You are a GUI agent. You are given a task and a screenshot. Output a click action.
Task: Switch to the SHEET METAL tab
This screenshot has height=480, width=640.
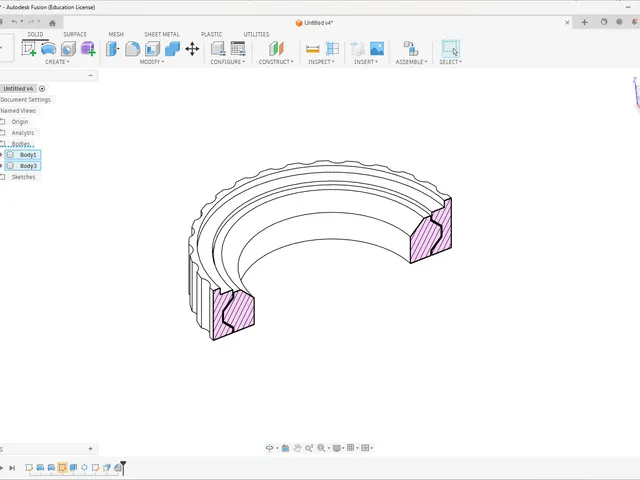coord(162,34)
